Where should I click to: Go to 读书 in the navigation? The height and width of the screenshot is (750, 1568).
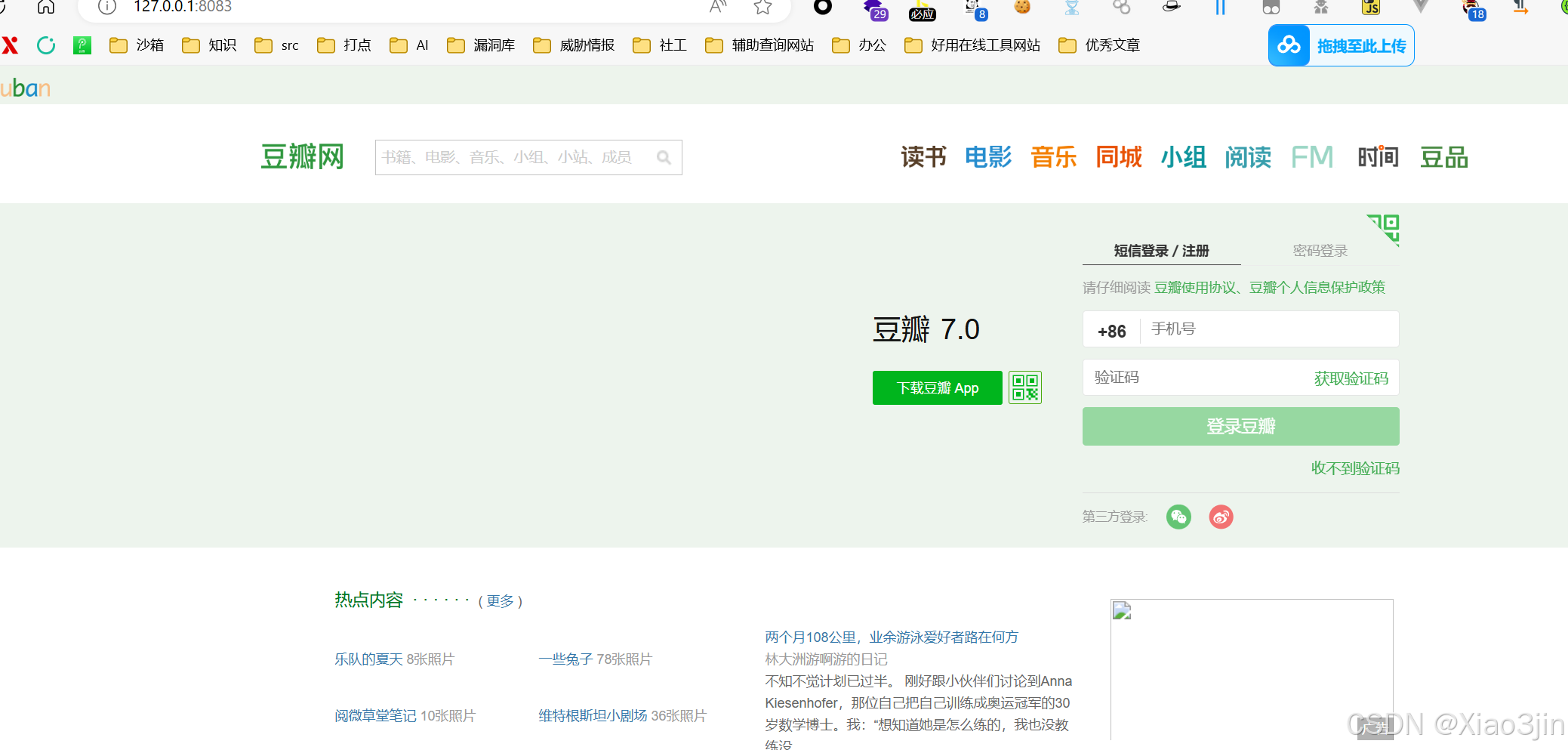(923, 157)
